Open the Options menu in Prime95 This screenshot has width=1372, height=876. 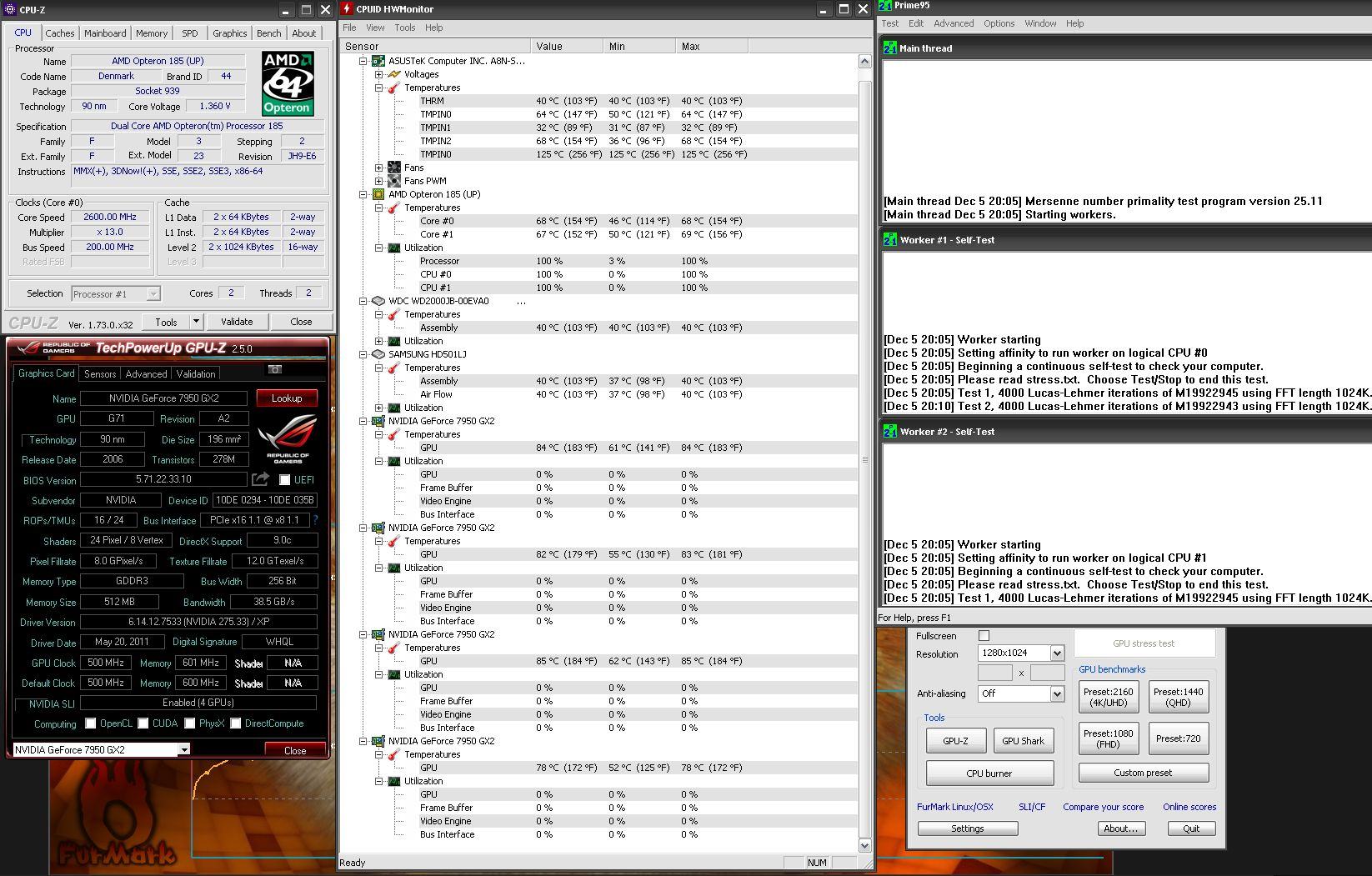999,23
